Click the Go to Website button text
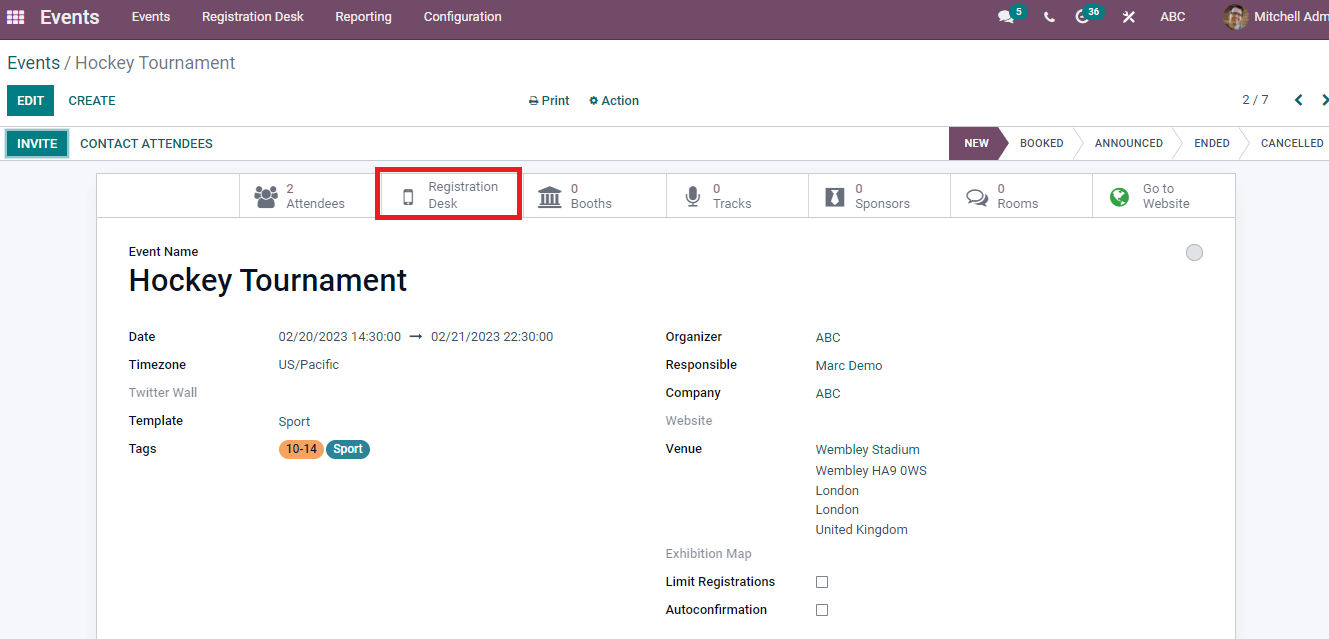The width and height of the screenshot is (1329, 639). click(x=1166, y=196)
